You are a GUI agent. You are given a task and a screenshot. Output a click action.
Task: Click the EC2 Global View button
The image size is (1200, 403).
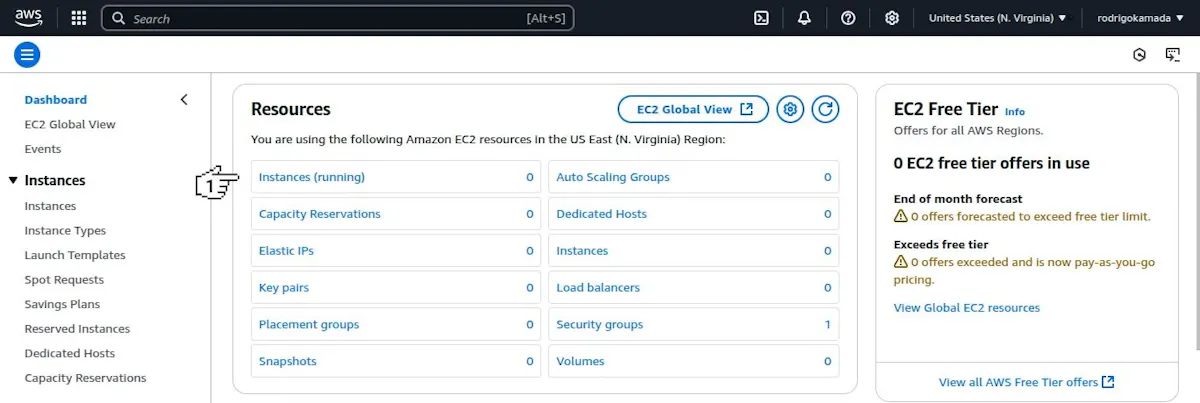point(694,109)
